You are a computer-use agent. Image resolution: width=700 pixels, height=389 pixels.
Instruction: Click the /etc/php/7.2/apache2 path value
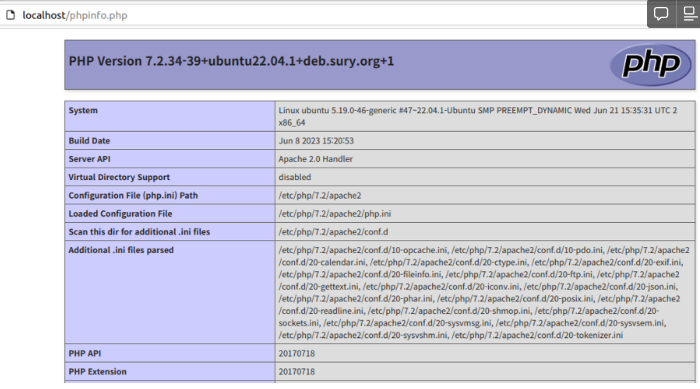(320, 196)
